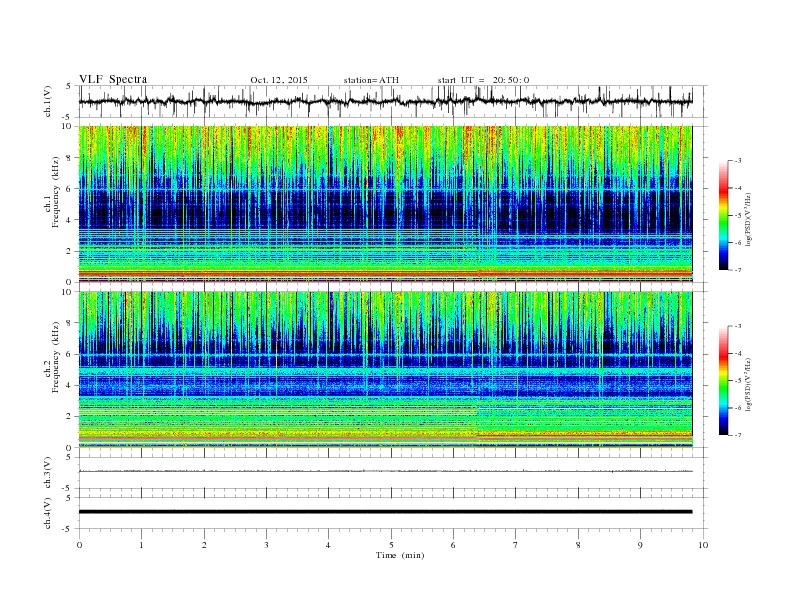Click tick label '7' on the Time axis

point(516,545)
